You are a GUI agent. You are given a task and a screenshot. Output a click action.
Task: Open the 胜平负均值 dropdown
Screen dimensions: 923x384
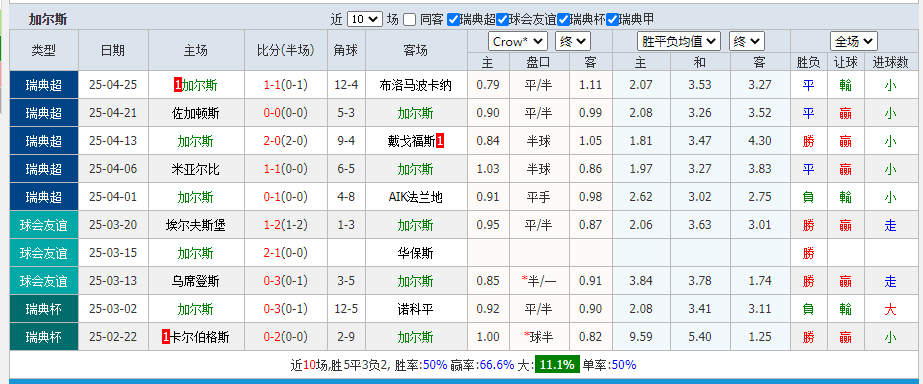679,41
